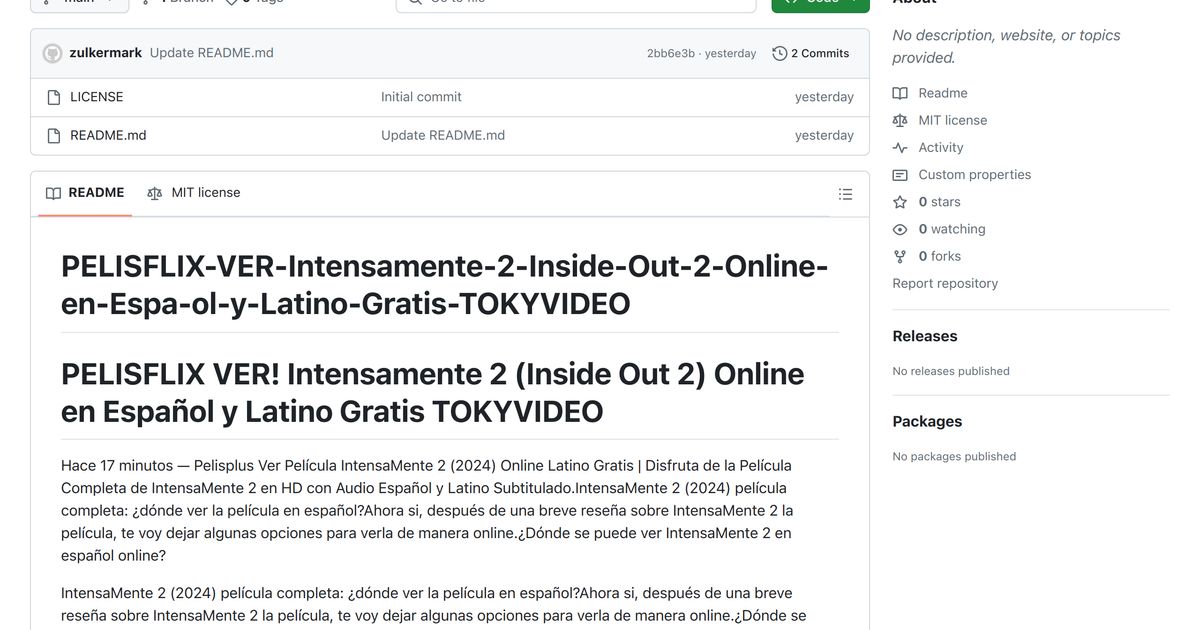Click the eye icon beside 0 watching
This screenshot has width=1200, height=630.
[x=900, y=229]
